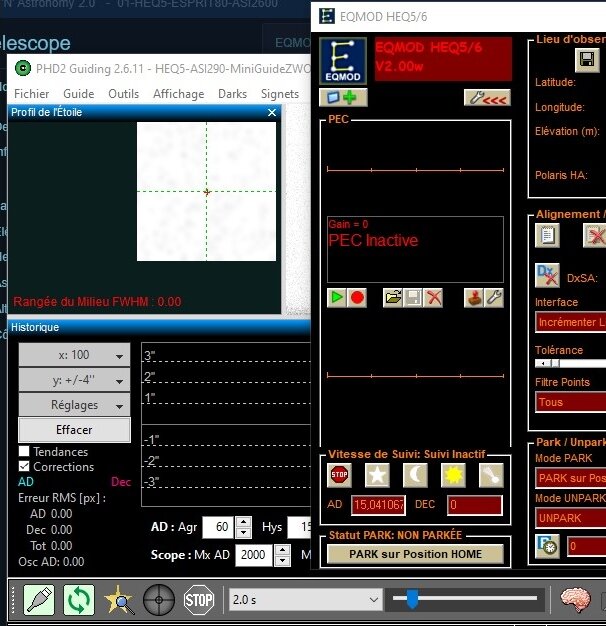Click the EQMOD logo icon
Viewport: 606px width, 626px height.
coord(343,60)
